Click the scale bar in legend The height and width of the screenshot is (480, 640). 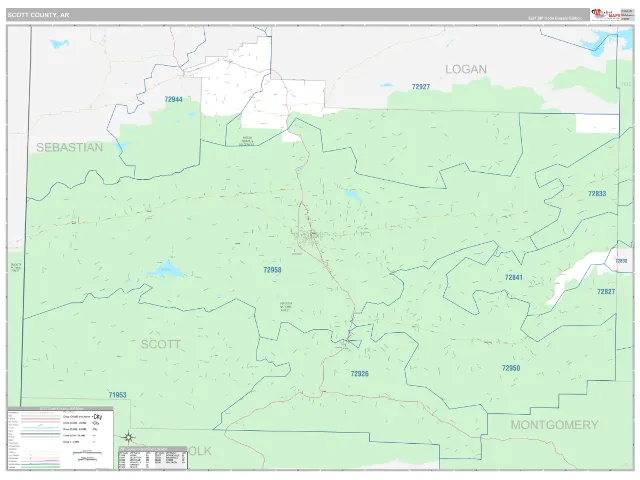[87, 455]
